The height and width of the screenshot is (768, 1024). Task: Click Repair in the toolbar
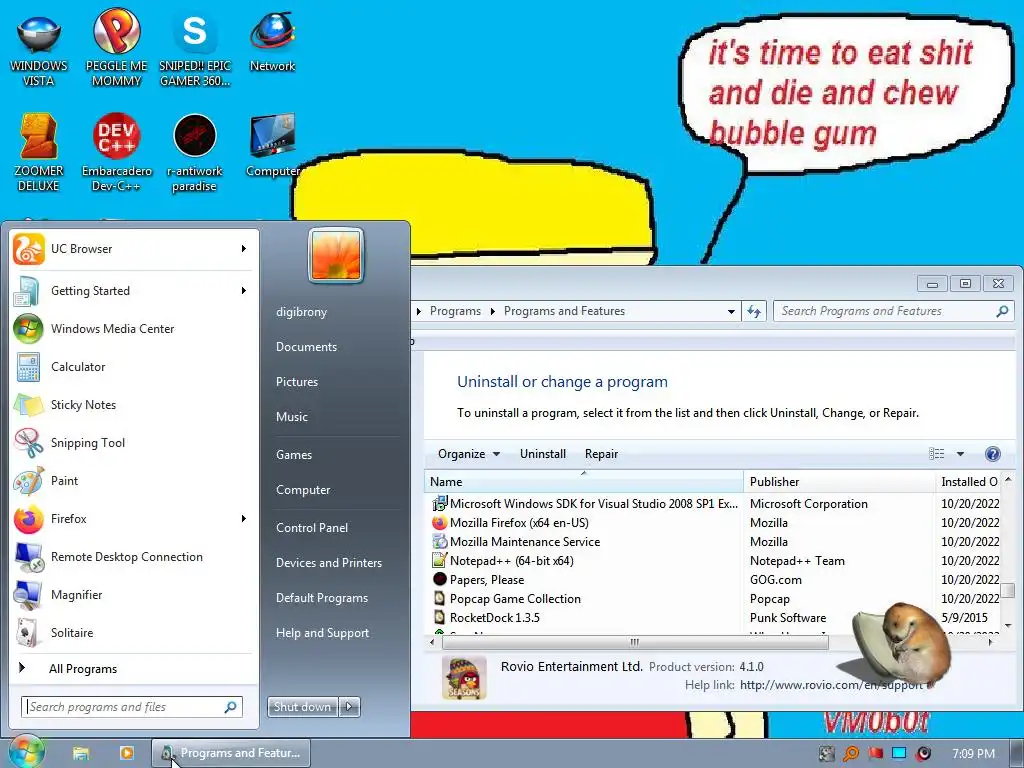(x=601, y=454)
